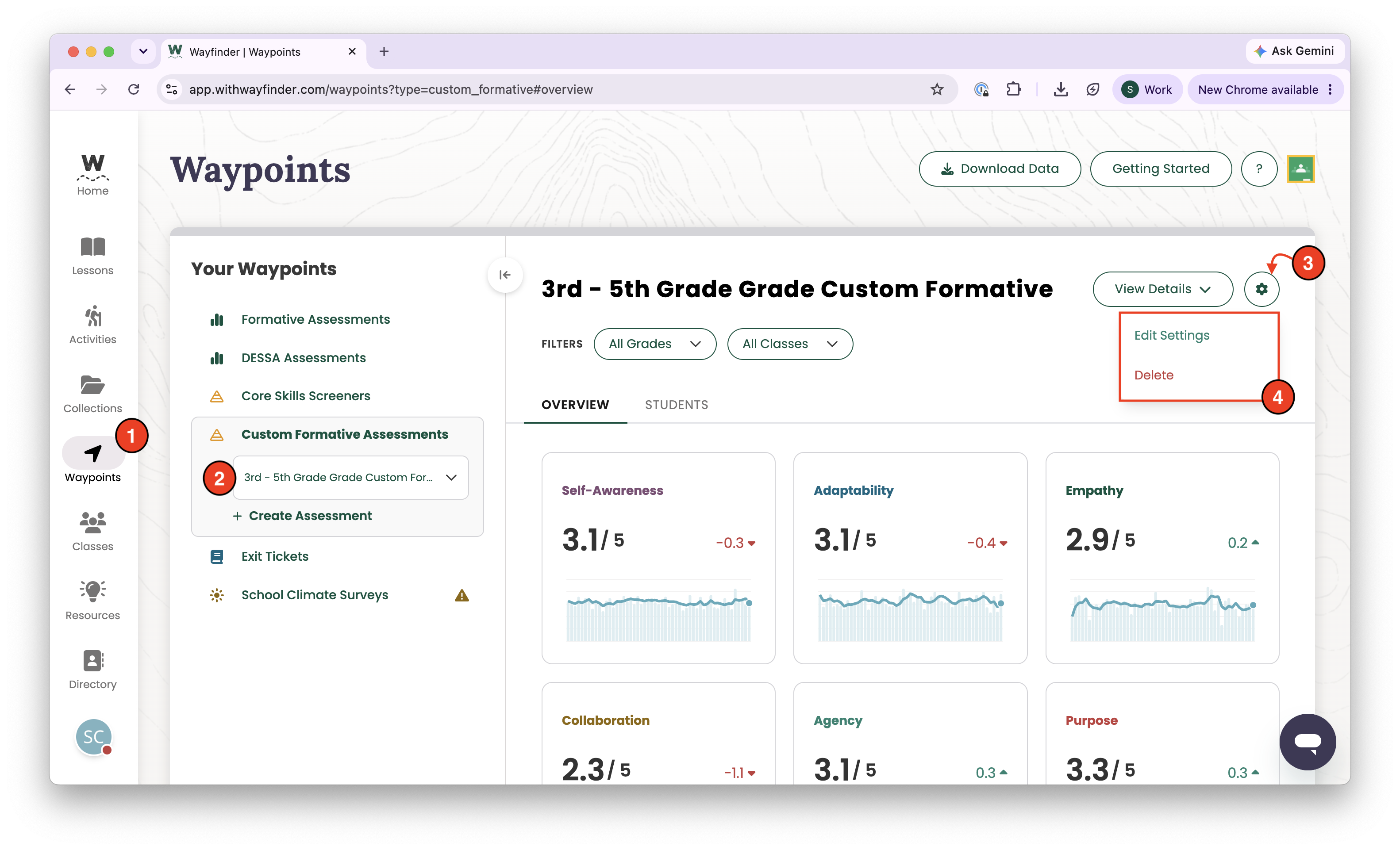Open the Purpose score card
The height and width of the screenshot is (850, 1400).
[x=1162, y=734]
